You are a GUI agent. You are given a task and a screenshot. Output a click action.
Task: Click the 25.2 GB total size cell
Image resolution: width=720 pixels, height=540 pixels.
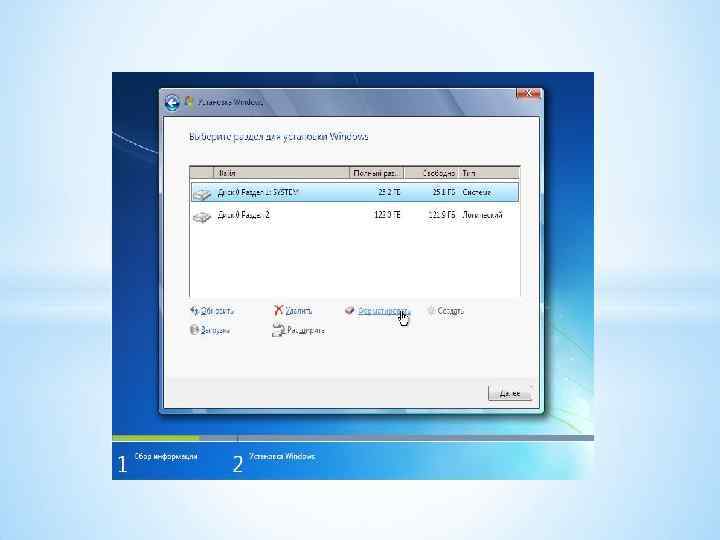point(389,192)
